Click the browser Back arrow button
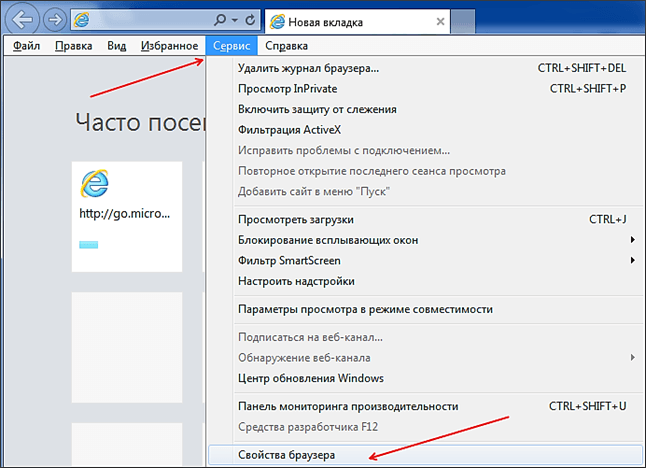This screenshot has height=468, width=646. (x=22, y=20)
